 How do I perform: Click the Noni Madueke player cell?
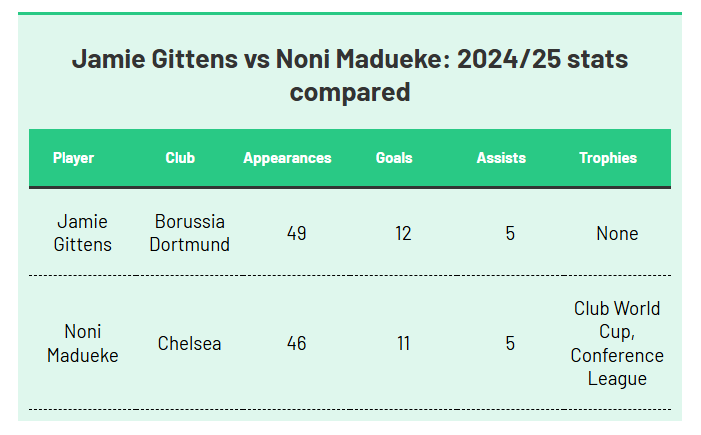[x=82, y=343]
